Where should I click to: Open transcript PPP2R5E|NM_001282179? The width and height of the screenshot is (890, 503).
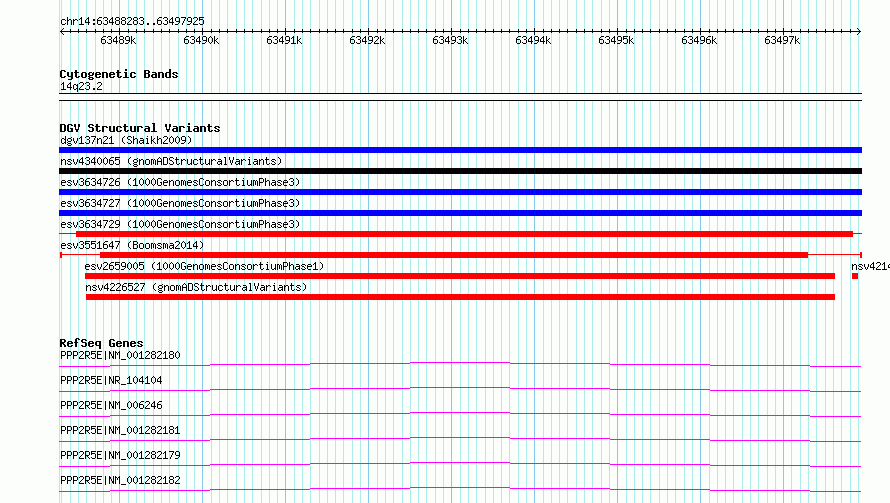[x=120, y=455]
